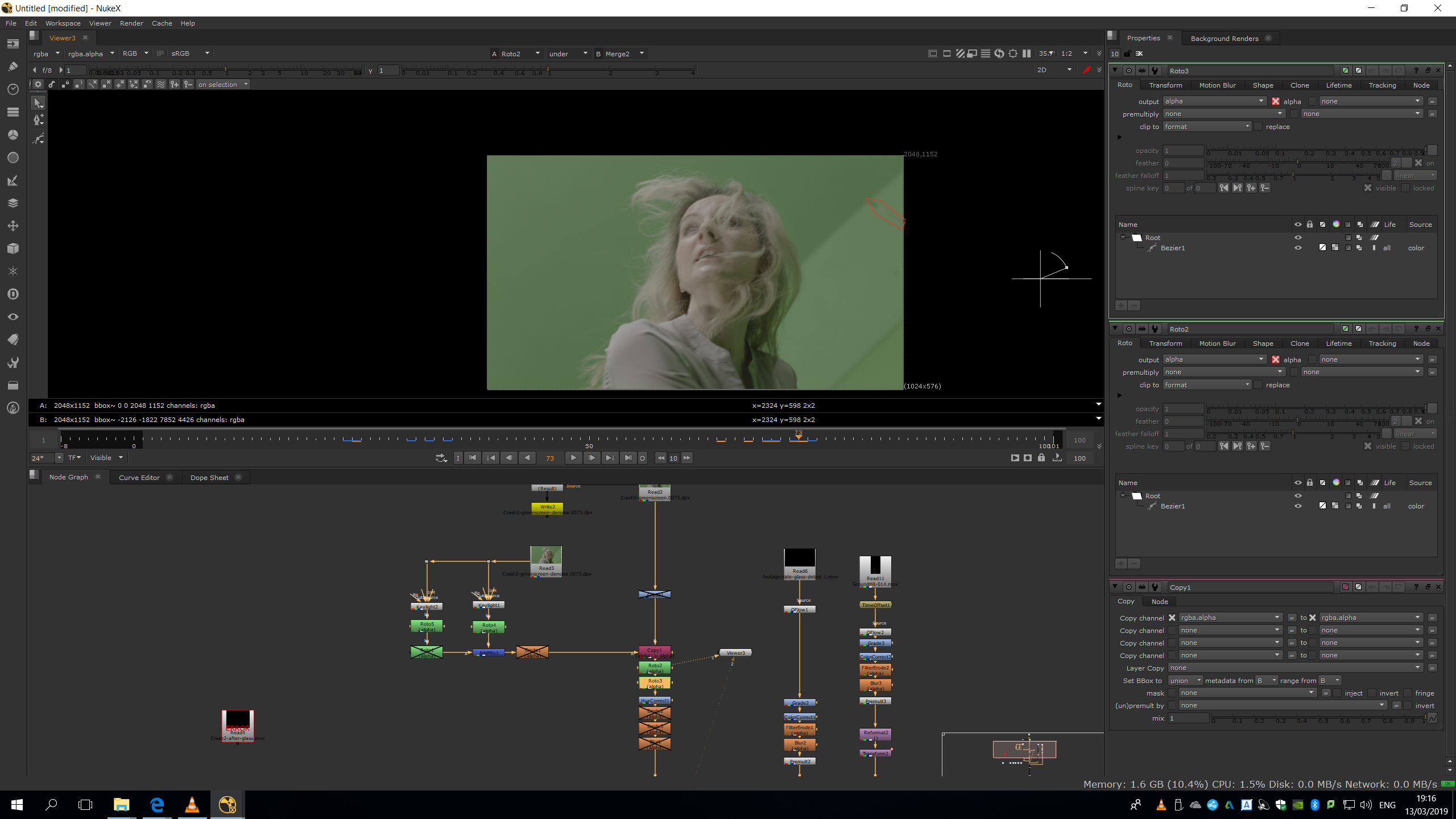This screenshot has width=1456, height=819.
Task: Open the Time nodes clock icon
Action: click(x=13, y=89)
